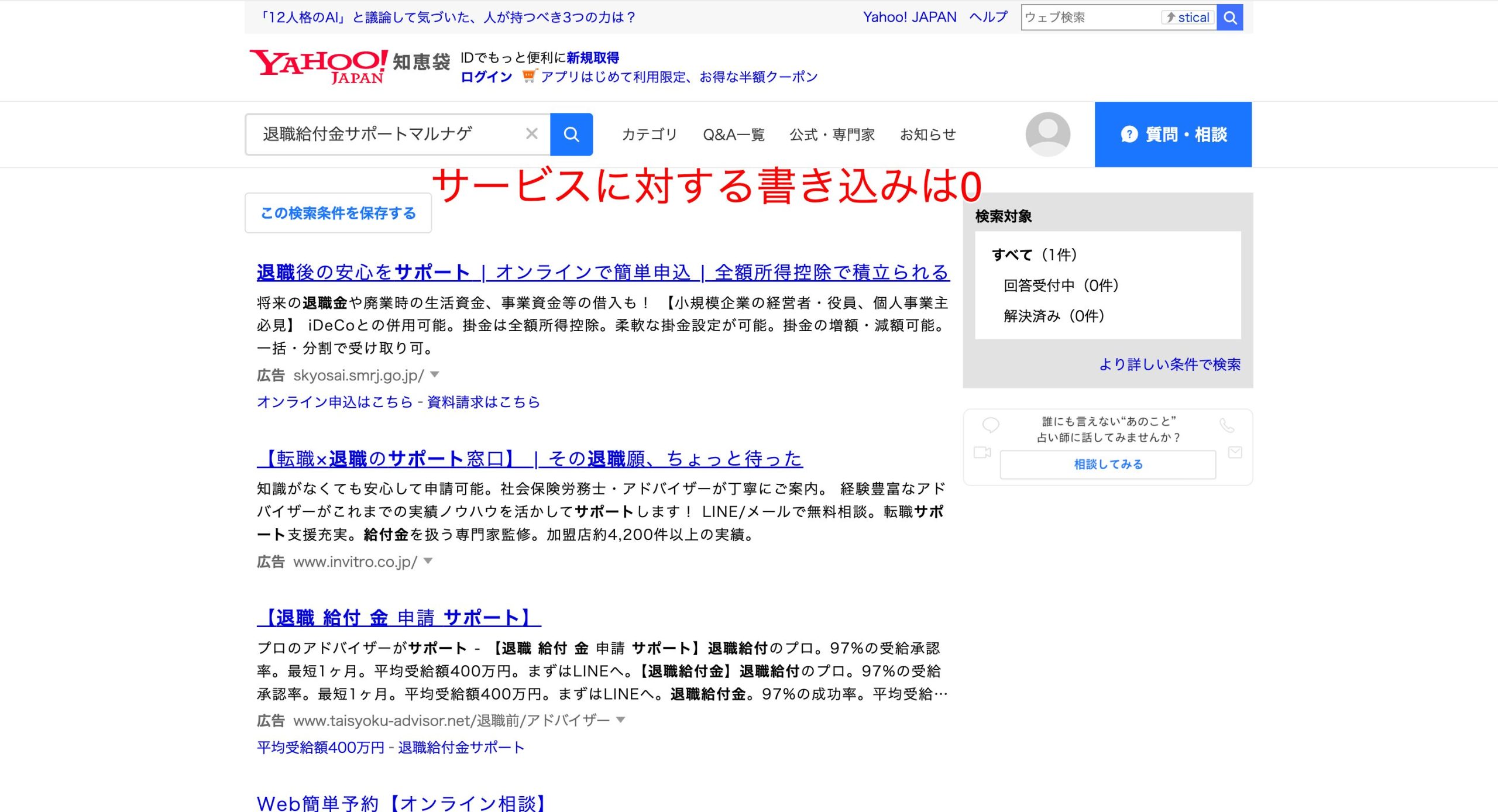Image resolution: width=1498 pixels, height=812 pixels.
Task: Click the 相談してみる button
Action: (x=1108, y=465)
